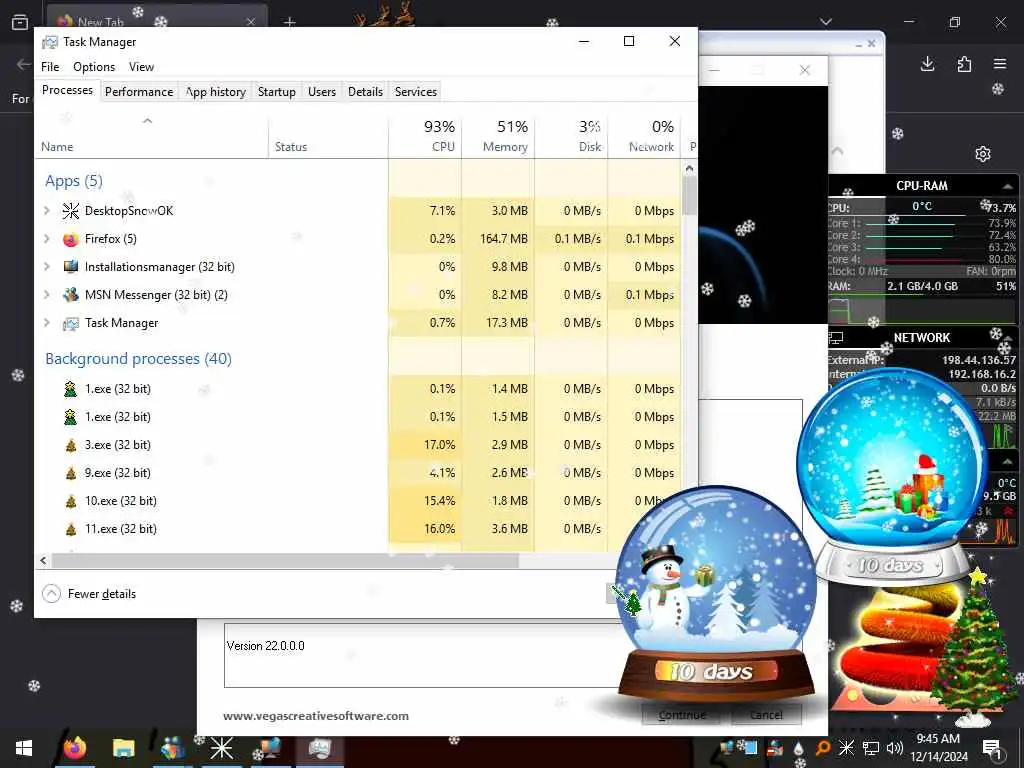Screen dimensions: 1024x768
Task: Expand the Firefox (5) process group
Action: click(x=46, y=239)
